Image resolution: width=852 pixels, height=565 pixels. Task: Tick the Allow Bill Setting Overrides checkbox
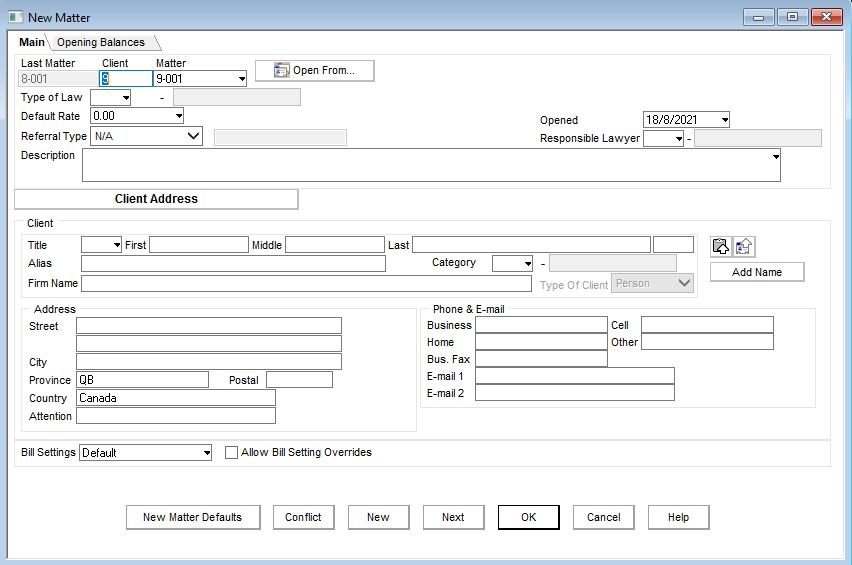click(x=232, y=453)
